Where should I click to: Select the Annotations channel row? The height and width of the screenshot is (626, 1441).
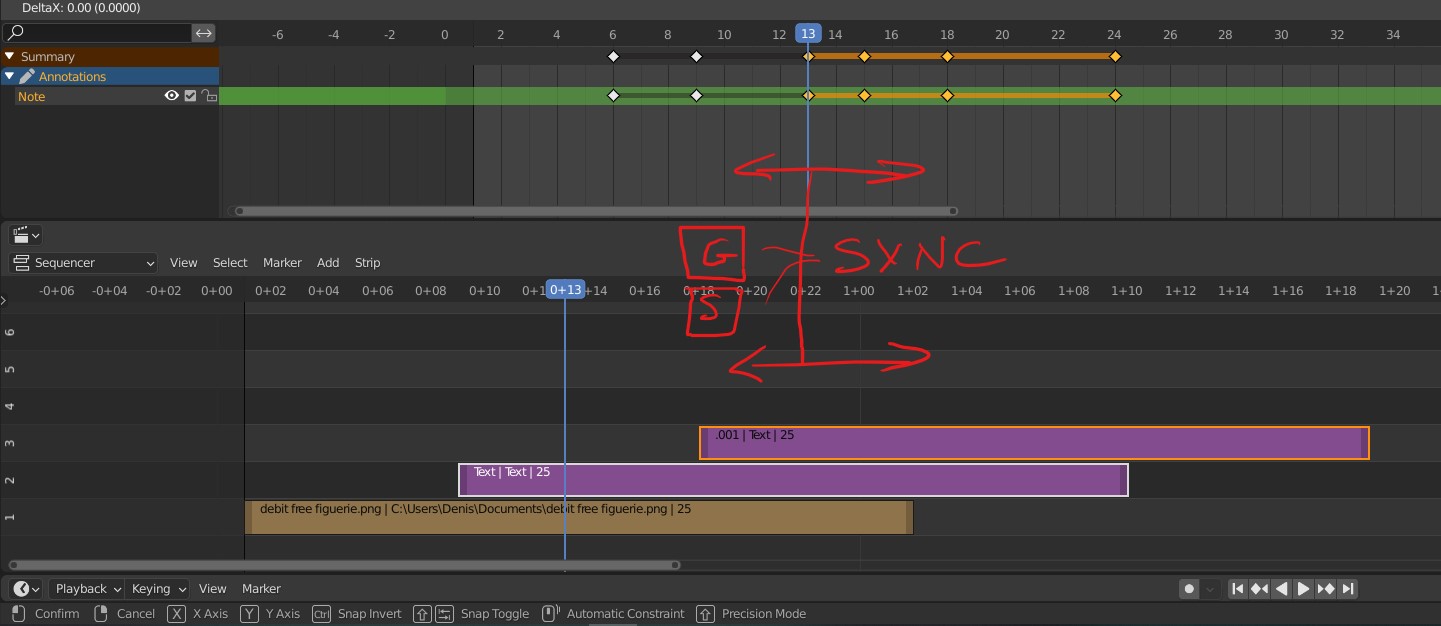[110, 76]
